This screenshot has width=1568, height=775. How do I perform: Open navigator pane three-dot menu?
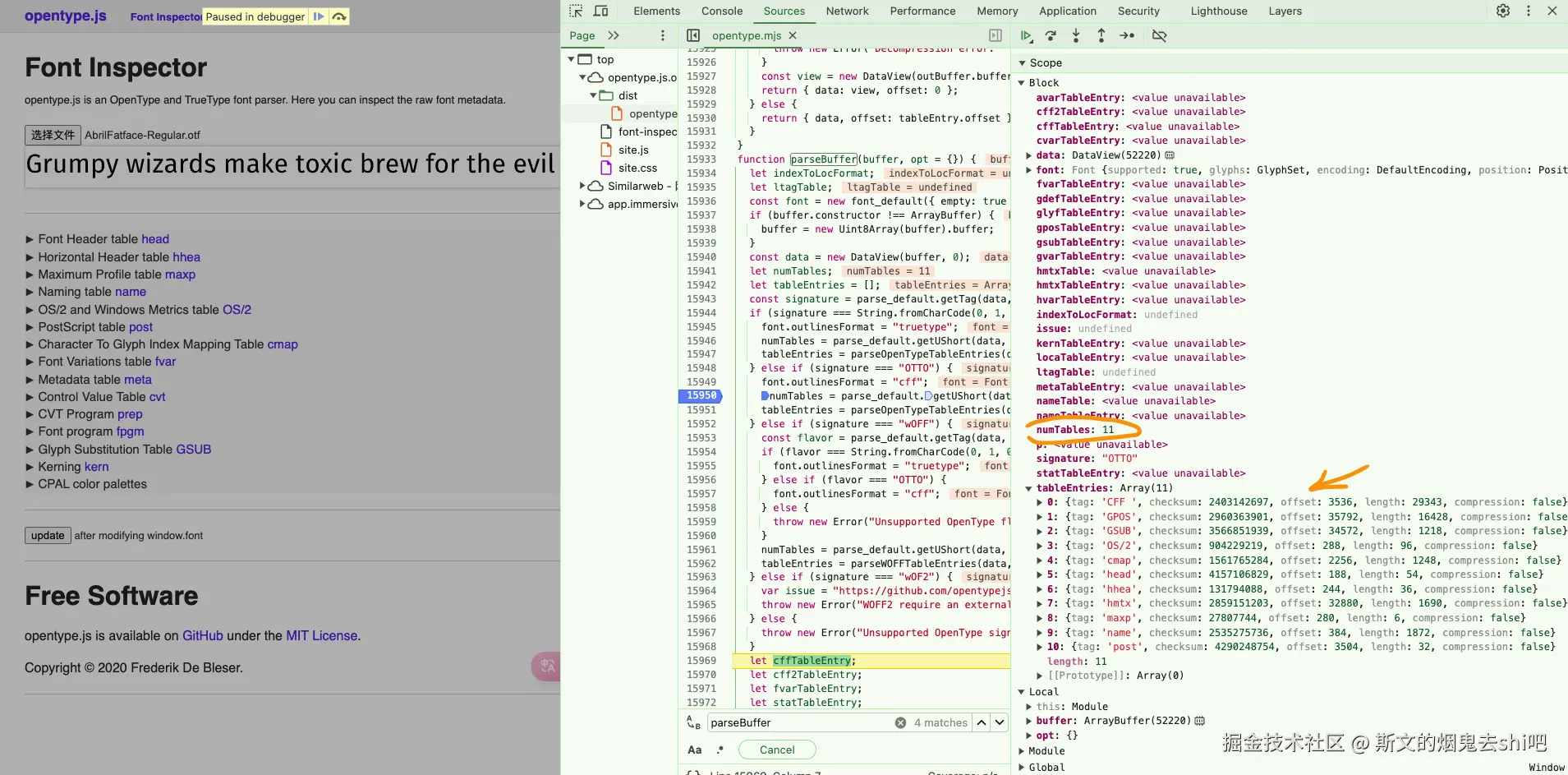[x=663, y=35]
